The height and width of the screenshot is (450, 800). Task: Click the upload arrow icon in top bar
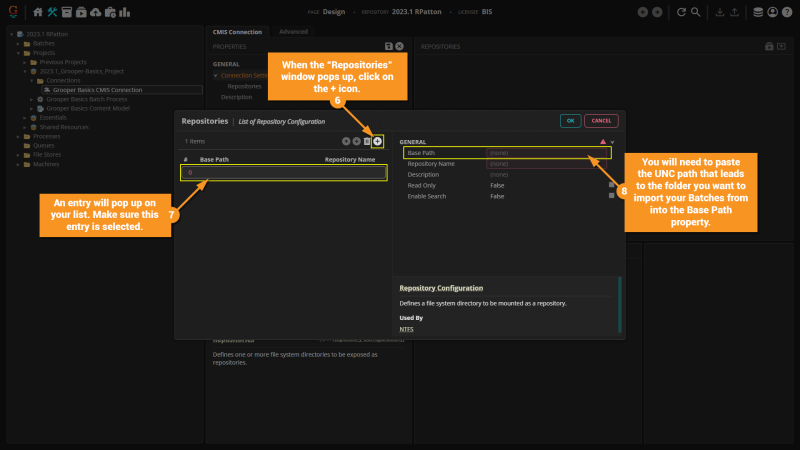click(x=734, y=12)
